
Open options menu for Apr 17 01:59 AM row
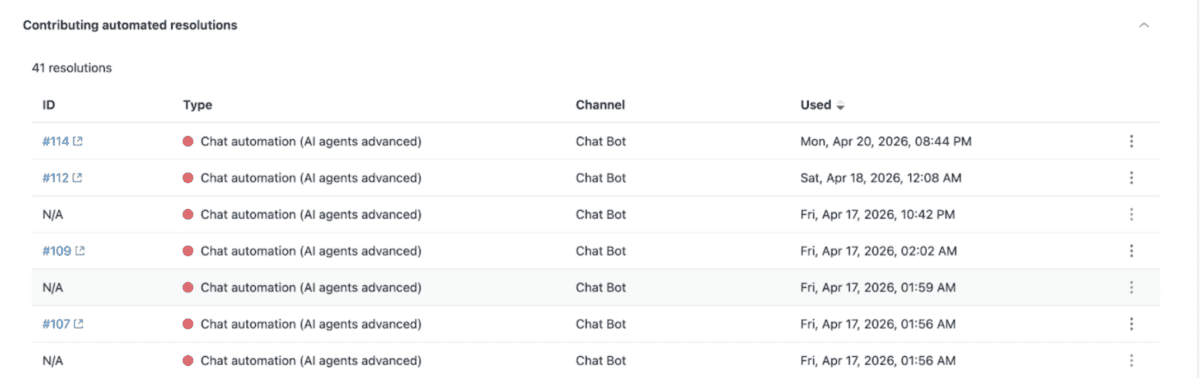pyautogui.click(x=1131, y=287)
